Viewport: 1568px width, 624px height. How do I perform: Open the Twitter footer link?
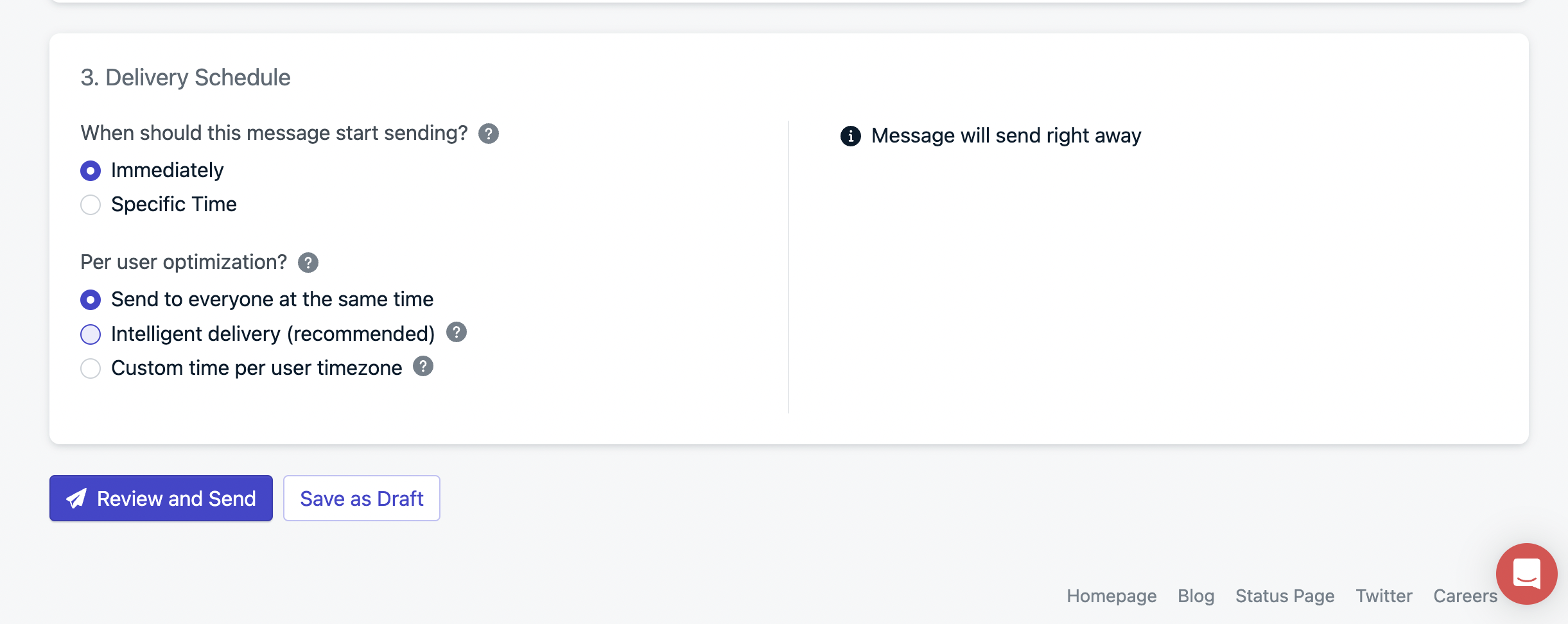click(x=1384, y=596)
